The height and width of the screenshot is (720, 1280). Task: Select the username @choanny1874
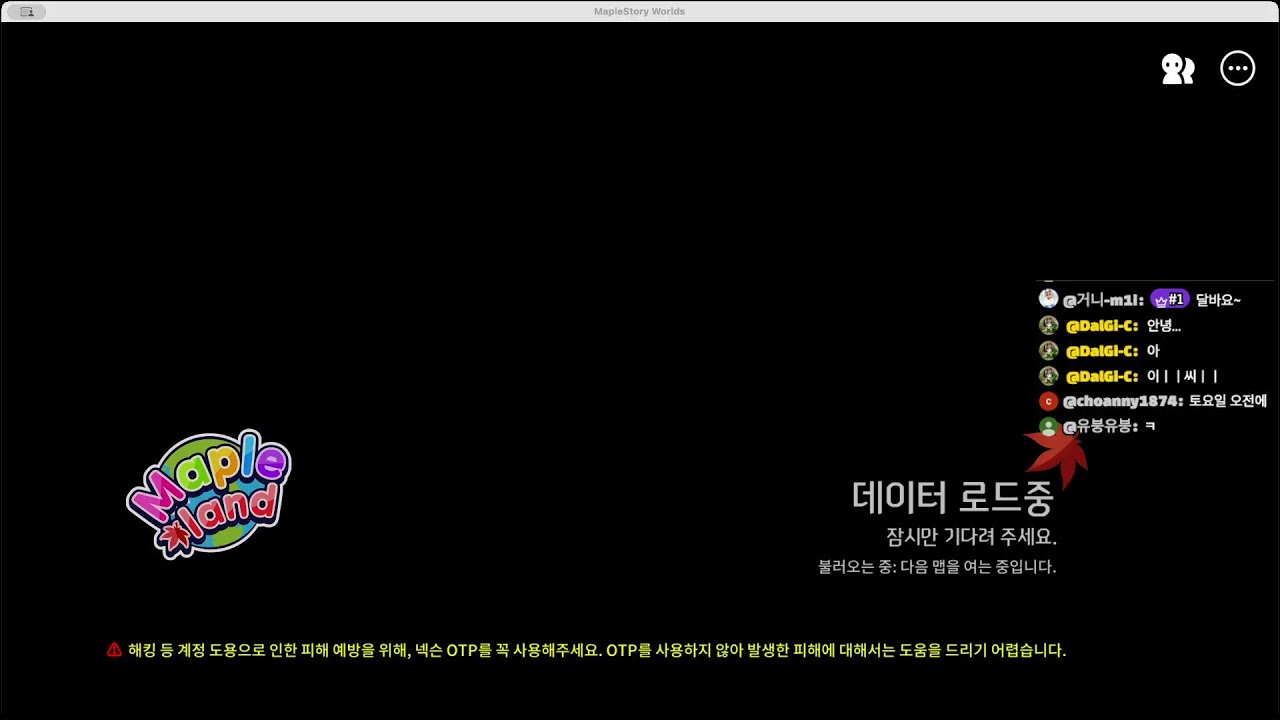1123,402
